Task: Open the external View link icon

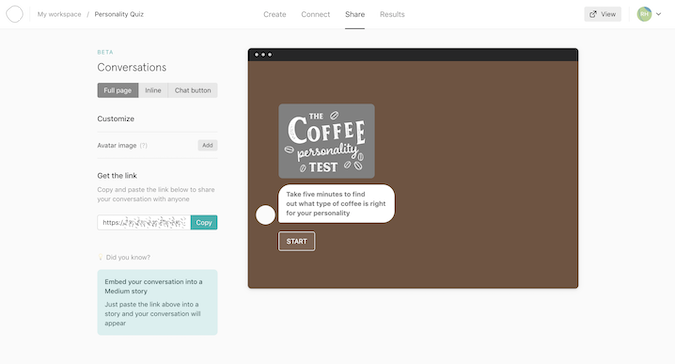Action: [x=593, y=14]
